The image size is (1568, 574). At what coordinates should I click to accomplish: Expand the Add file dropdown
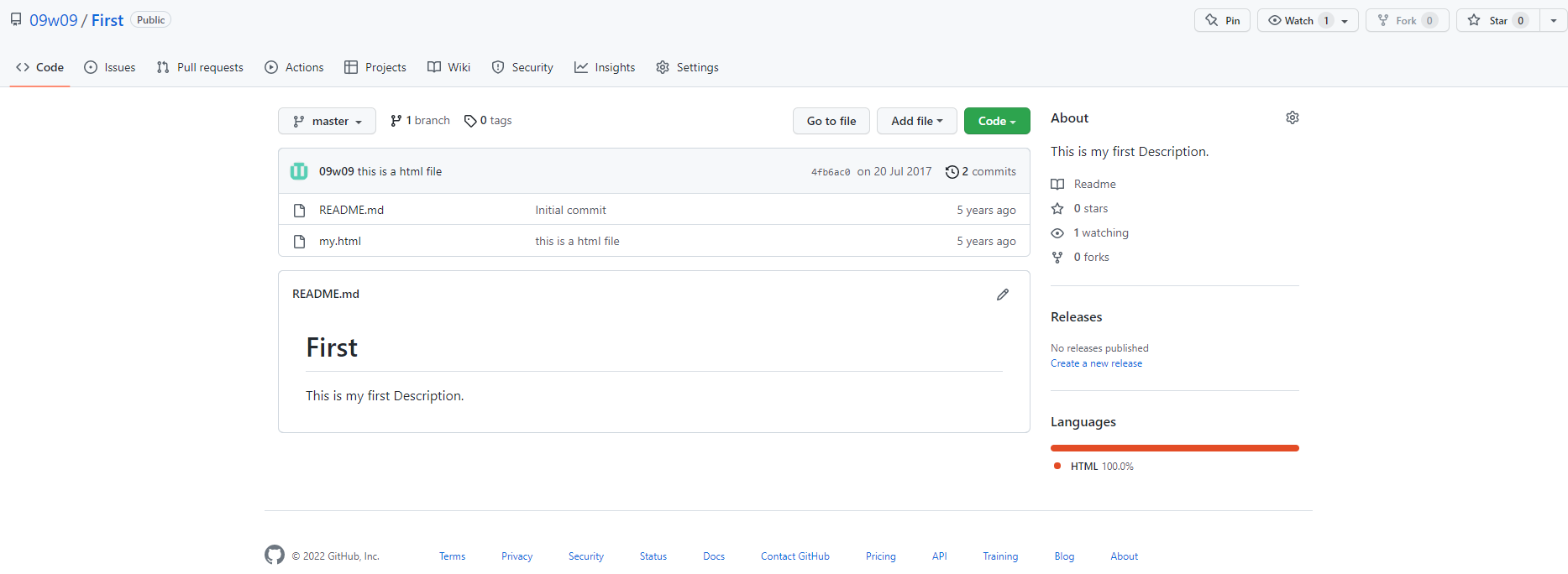tap(916, 121)
